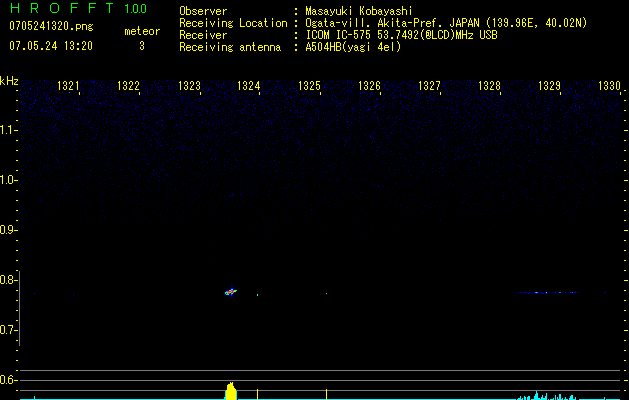The width and height of the screenshot is (629, 400).
Task: Click time axis label 1325
Action: tap(309, 86)
